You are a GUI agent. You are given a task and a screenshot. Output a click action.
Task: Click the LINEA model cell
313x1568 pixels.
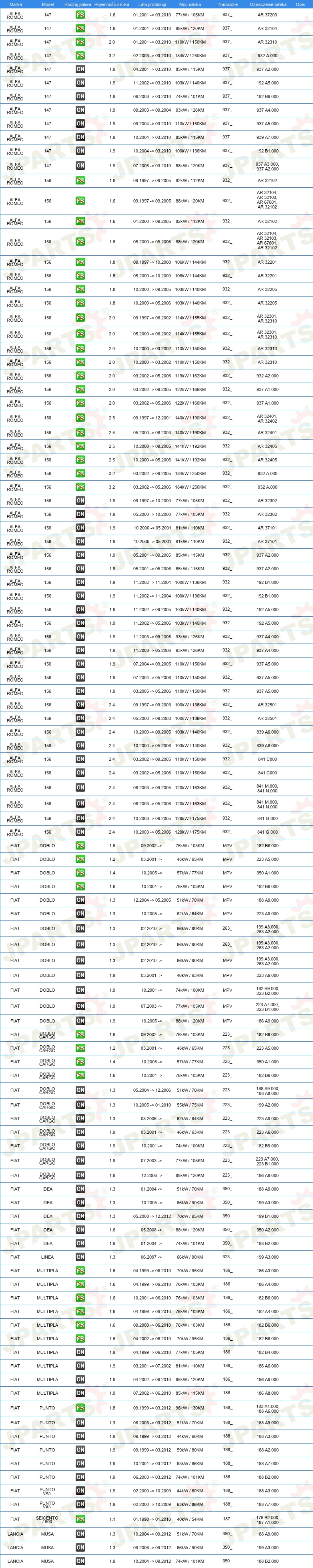point(47,1257)
